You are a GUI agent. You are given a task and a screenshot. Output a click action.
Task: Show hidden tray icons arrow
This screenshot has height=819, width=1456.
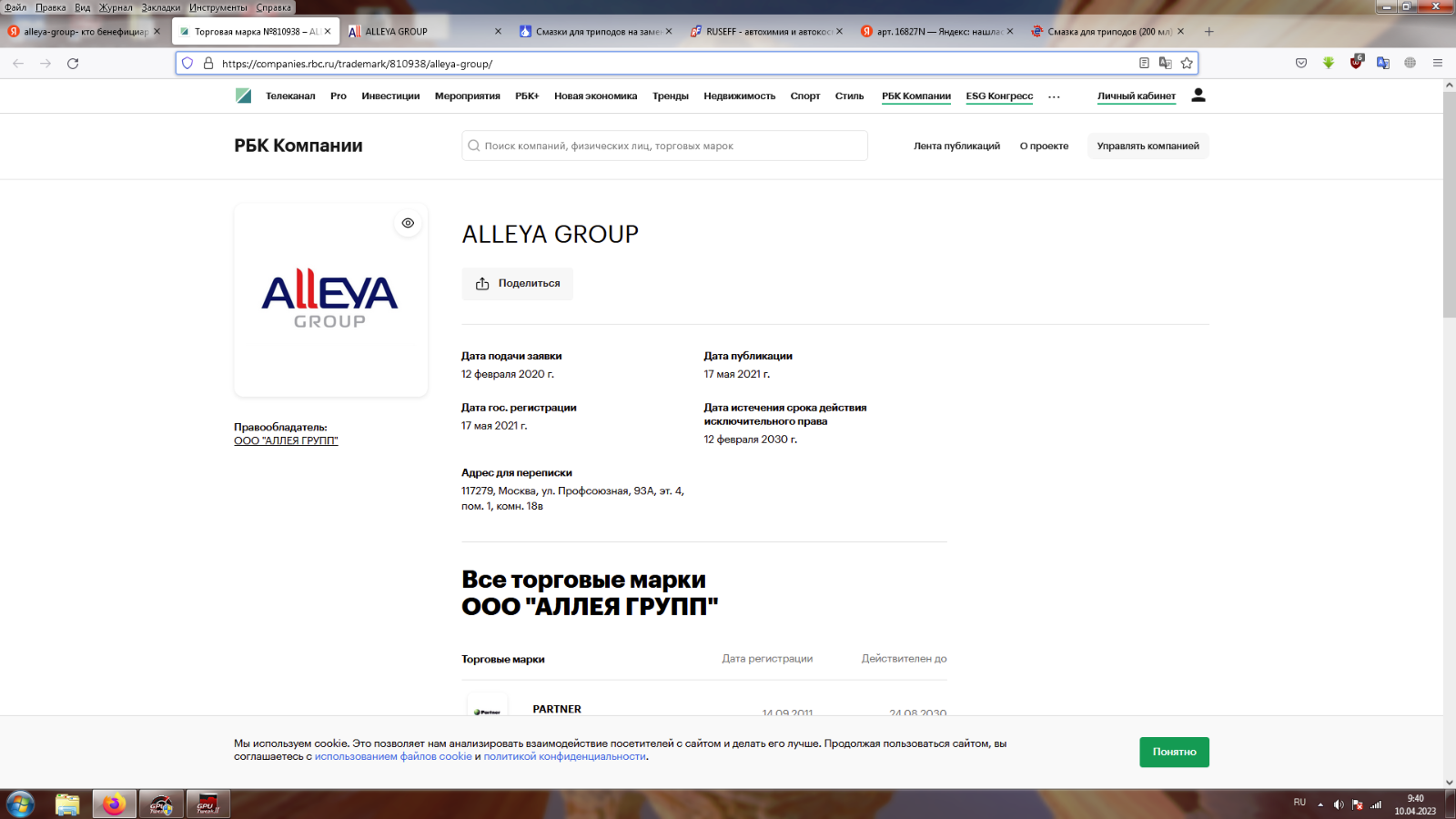1320,804
